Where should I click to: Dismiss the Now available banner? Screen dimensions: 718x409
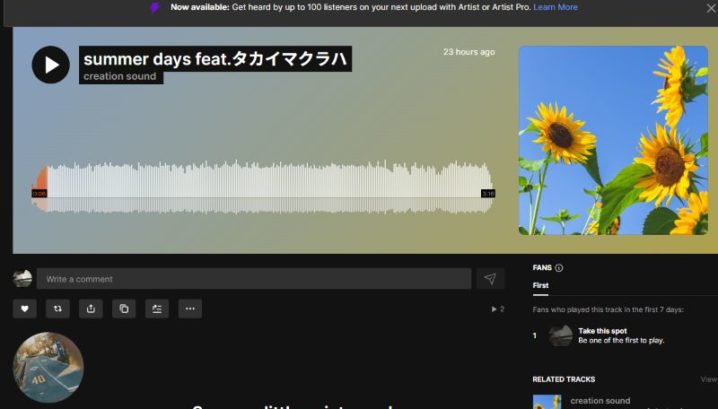(710, 8)
